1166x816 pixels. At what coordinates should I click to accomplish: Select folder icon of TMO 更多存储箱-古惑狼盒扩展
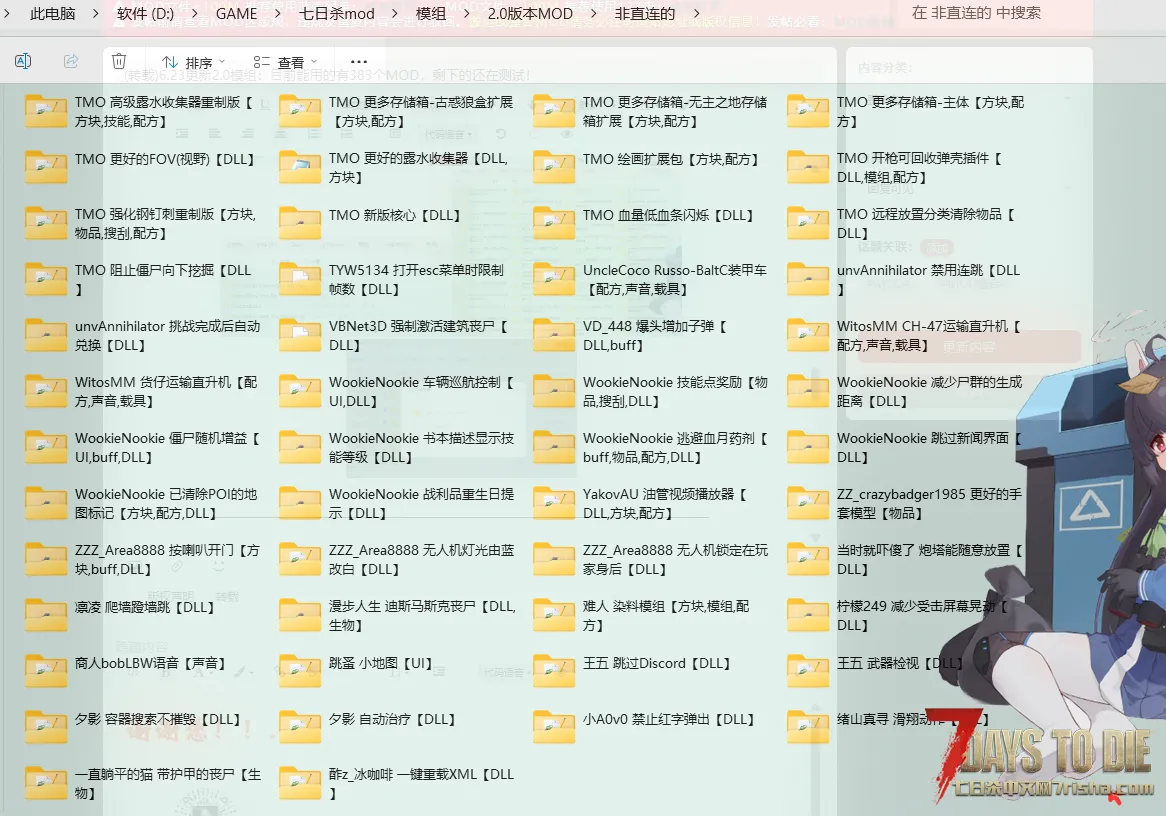tap(300, 111)
